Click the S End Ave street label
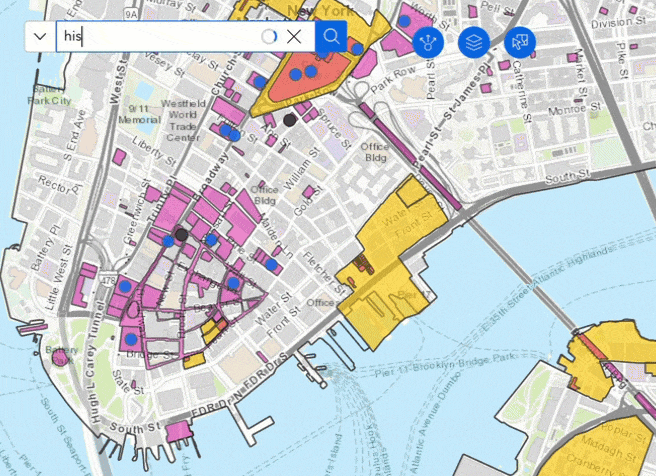This screenshot has height=476, width=656. click(74, 136)
